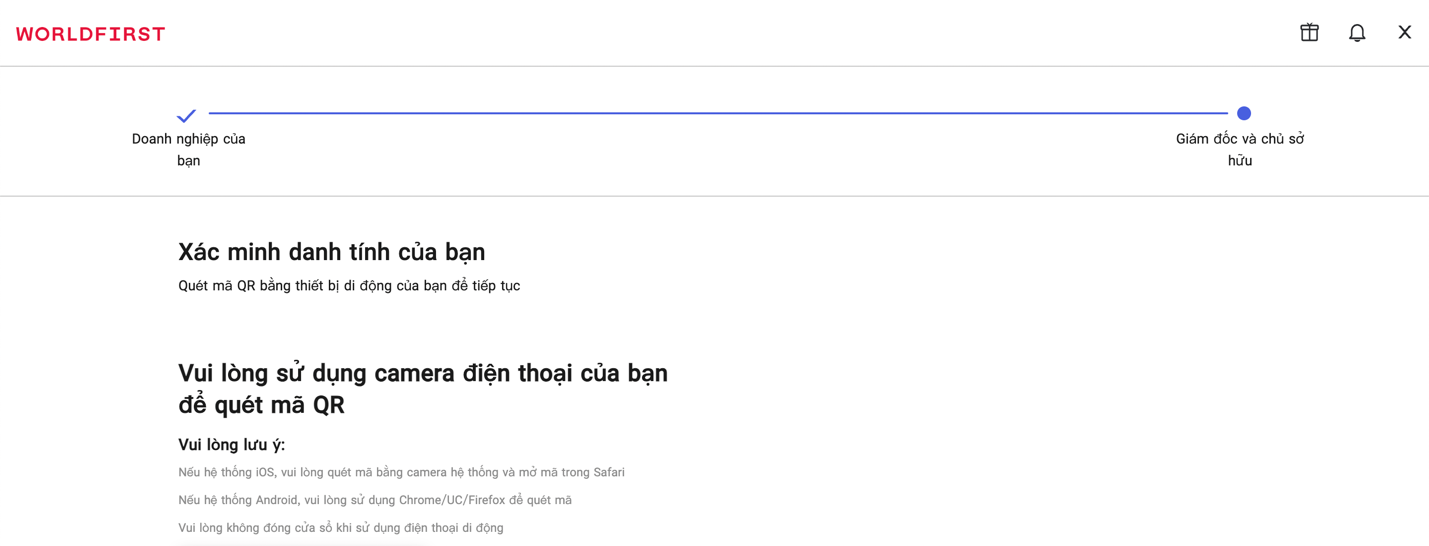Close the verification page with X
Viewport: 1429px width, 546px height.
pos(1404,33)
